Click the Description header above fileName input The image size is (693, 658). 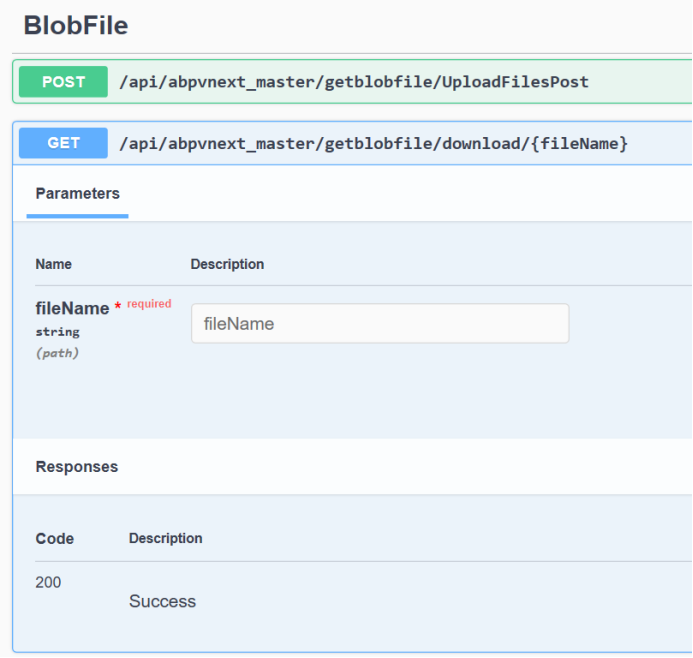227,264
